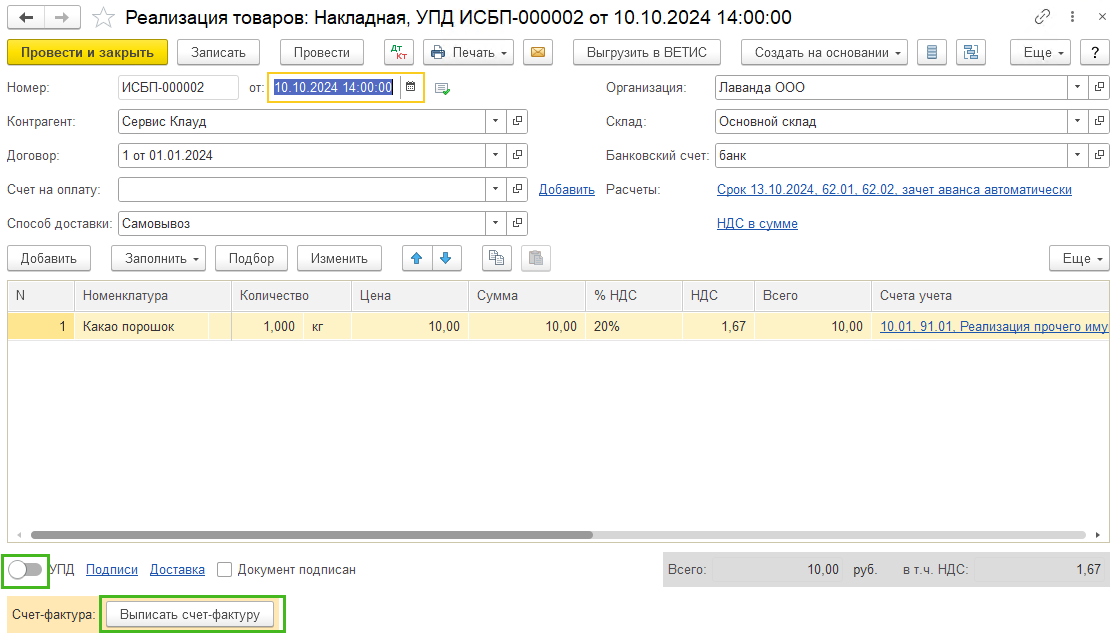
Task: Open the document list icon near Еще
Action: click(931, 52)
